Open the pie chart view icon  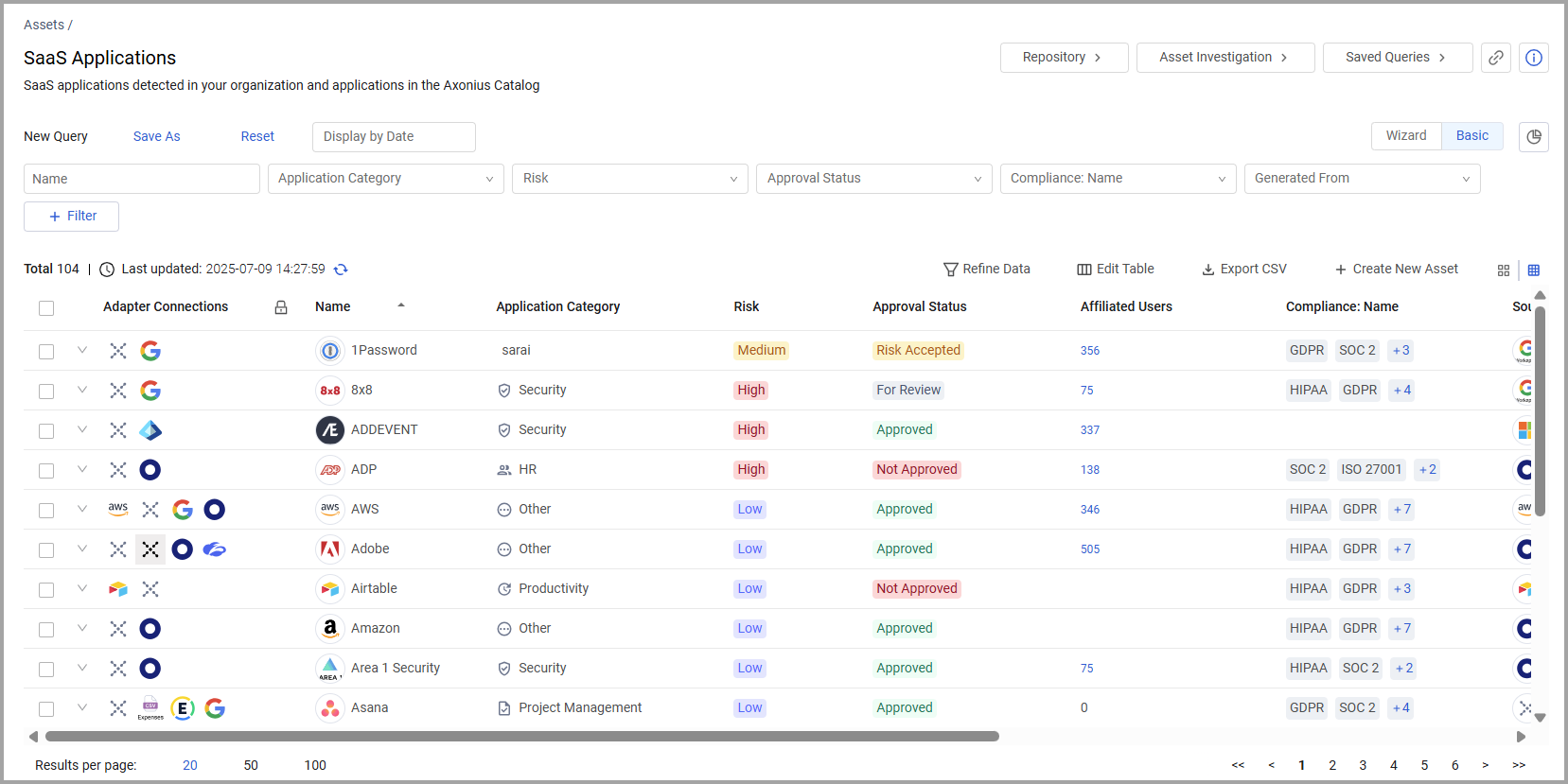point(1534,137)
